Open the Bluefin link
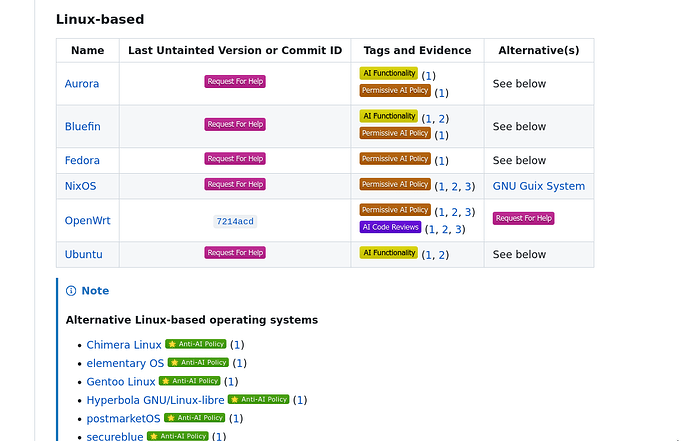The width and height of the screenshot is (690, 441). pos(83,126)
